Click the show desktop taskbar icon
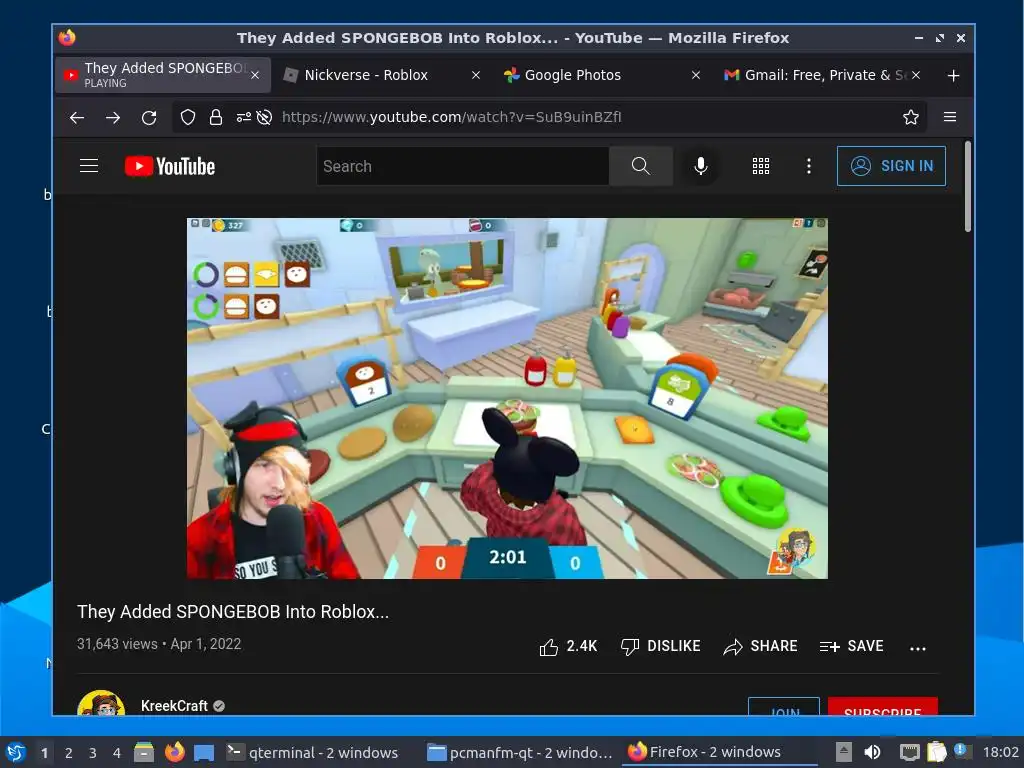Image resolution: width=1024 pixels, height=768 pixels. coord(204,752)
